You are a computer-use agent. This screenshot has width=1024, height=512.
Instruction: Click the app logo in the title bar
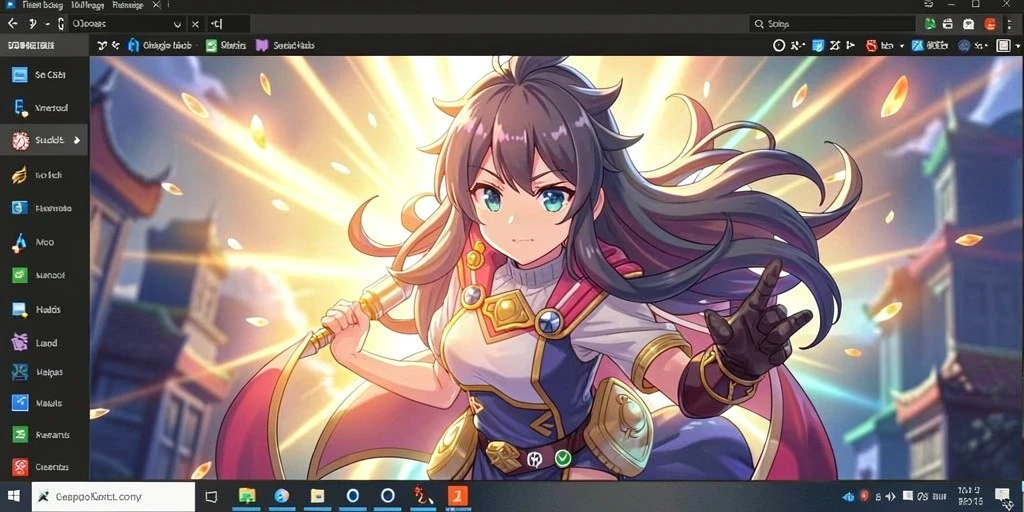pos(10,5)
